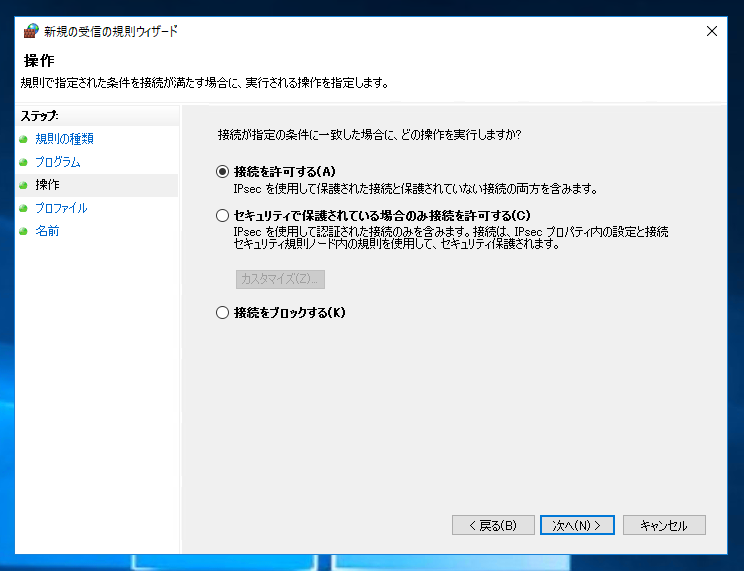
Task: Click the ステップ: sidebar header
Action: click(x=39, y=116)
